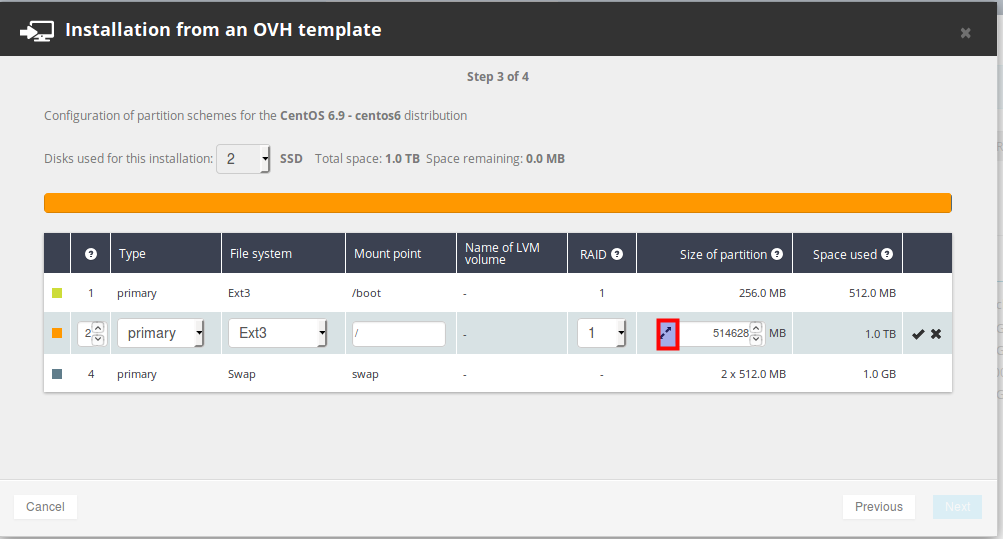Click the partition size input field
1003x539 pixels.
[714, 334]
